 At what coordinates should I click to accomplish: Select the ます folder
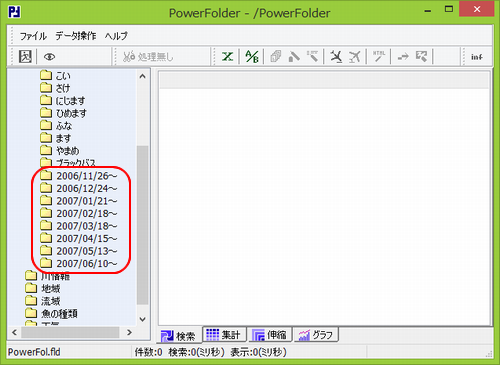click(x=55, y=138)
